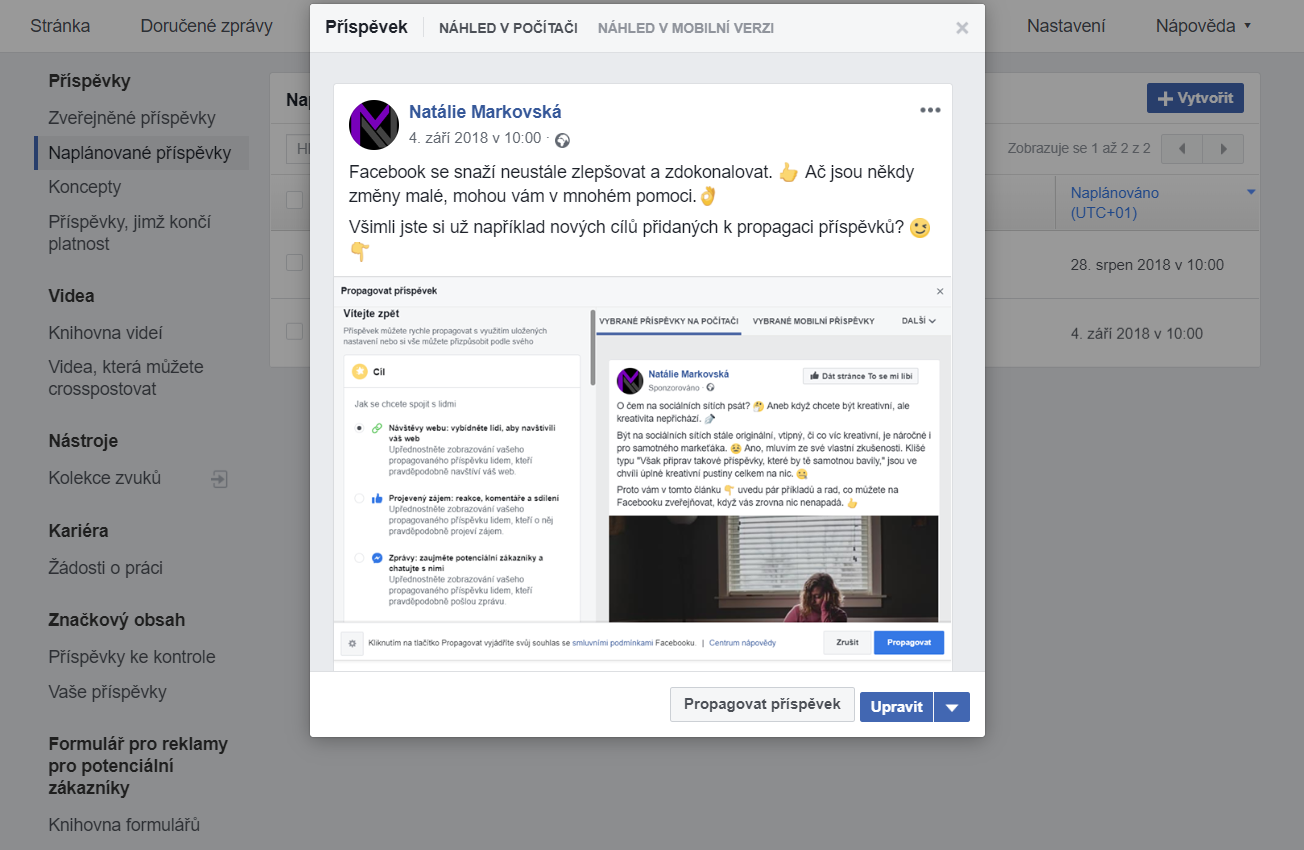Check the box for the 4. září 2018 row
The image size is (1304, 850).
(294, 330)
